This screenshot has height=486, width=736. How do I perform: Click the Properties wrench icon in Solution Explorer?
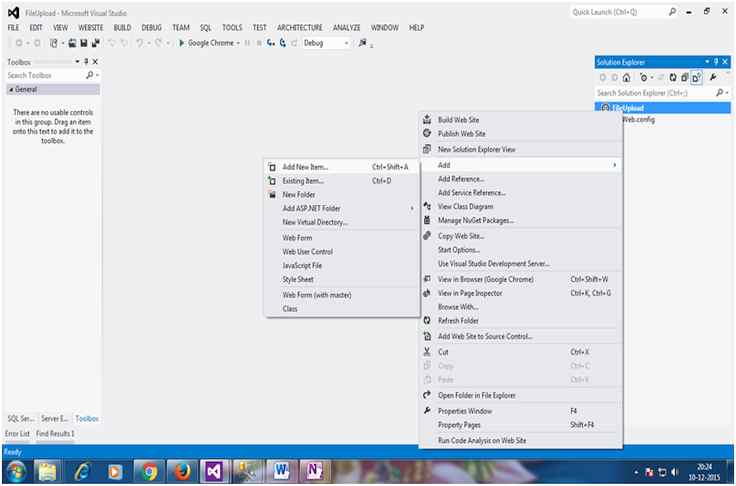(x=713, y=77)
